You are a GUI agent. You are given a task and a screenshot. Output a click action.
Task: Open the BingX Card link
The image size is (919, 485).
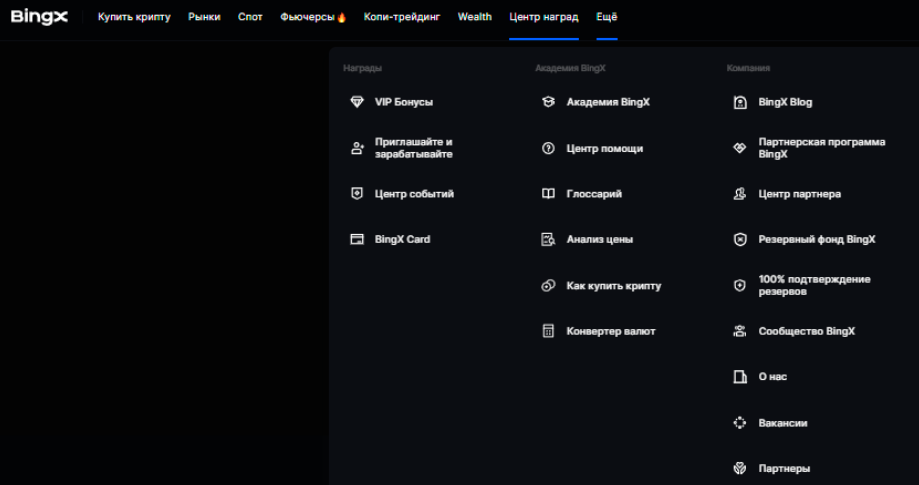point(403,240)
